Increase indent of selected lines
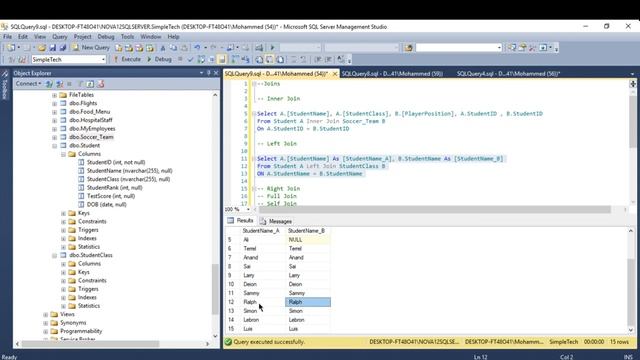This screenshot has width=640, height=360. 329,60
